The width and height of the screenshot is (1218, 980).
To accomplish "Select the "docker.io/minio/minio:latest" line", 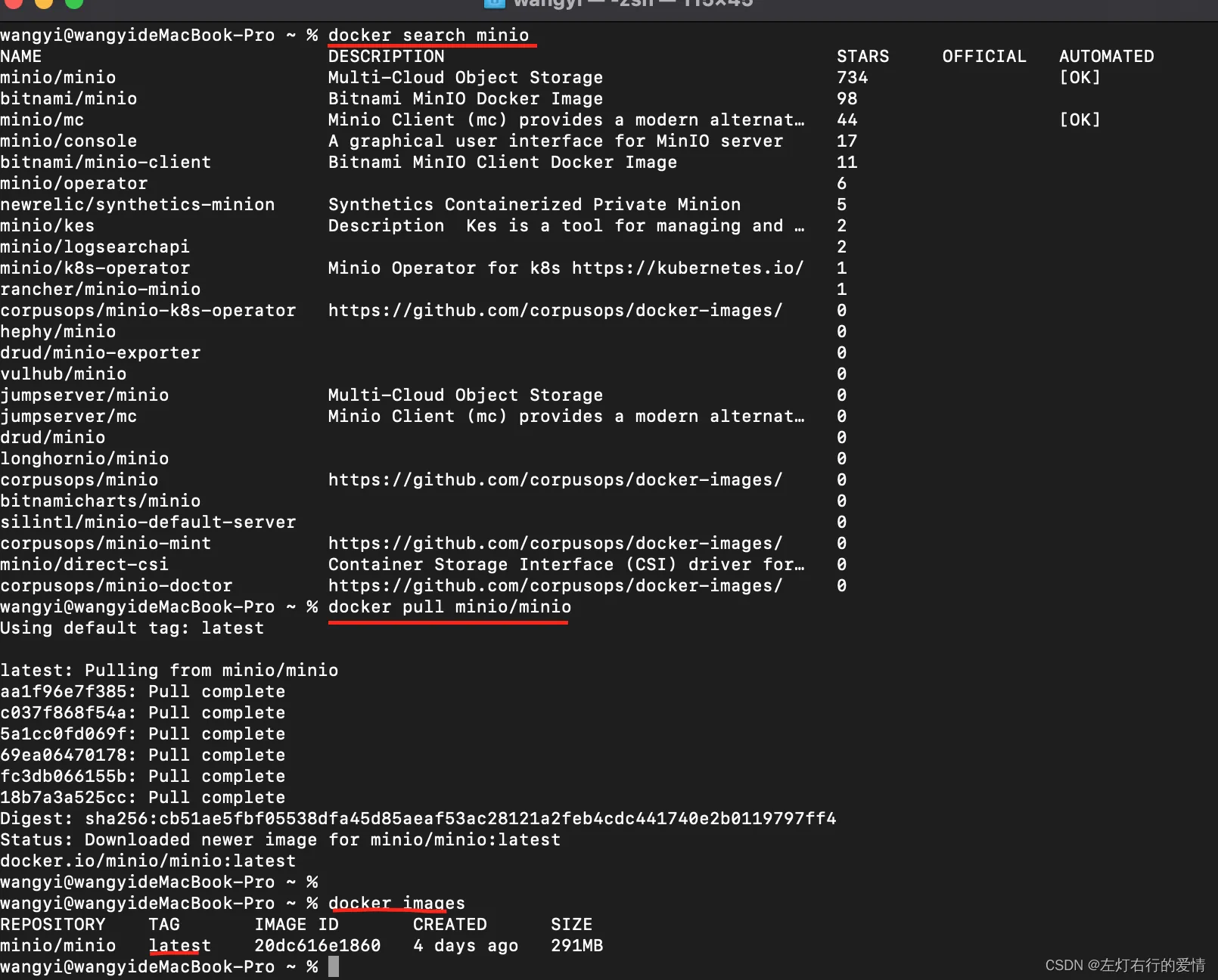I will (x=148, y=861).
